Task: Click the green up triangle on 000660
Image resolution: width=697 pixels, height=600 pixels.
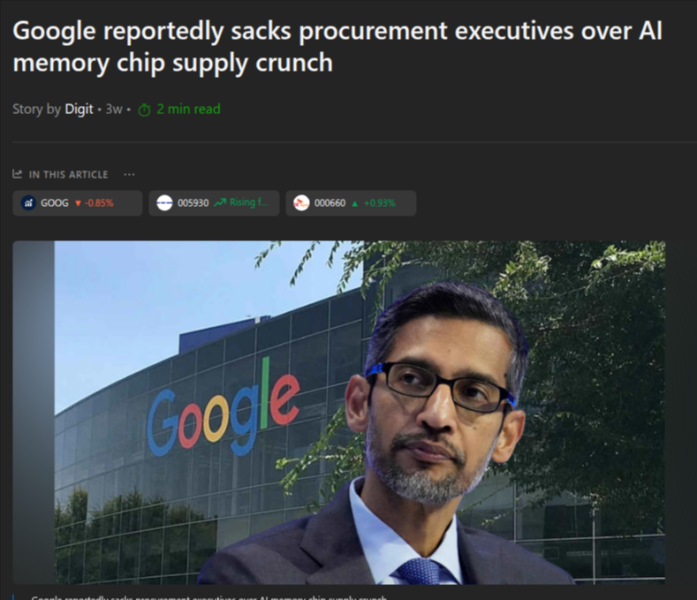Action: 355,204
